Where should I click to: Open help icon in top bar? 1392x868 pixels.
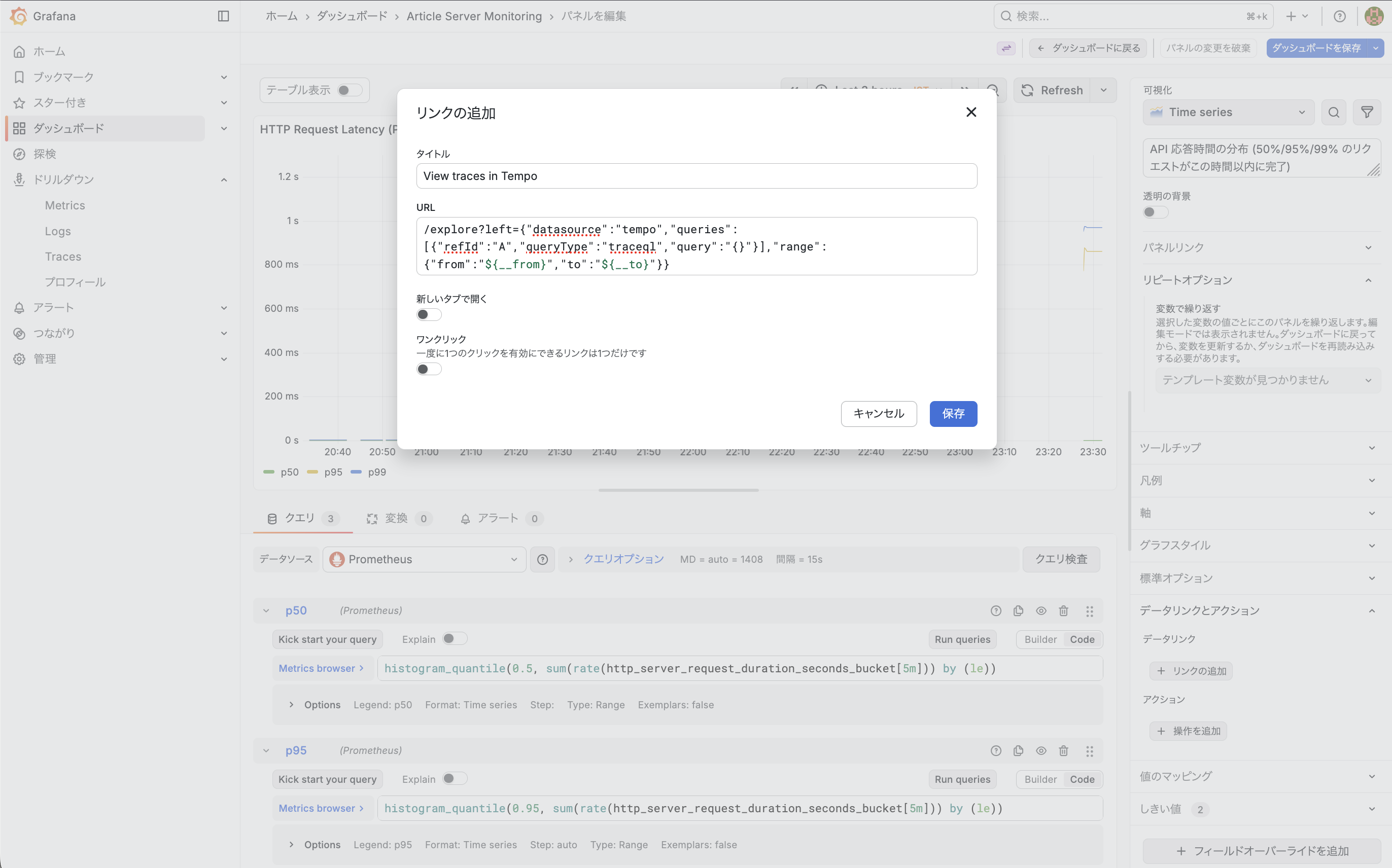(1339, 16)
